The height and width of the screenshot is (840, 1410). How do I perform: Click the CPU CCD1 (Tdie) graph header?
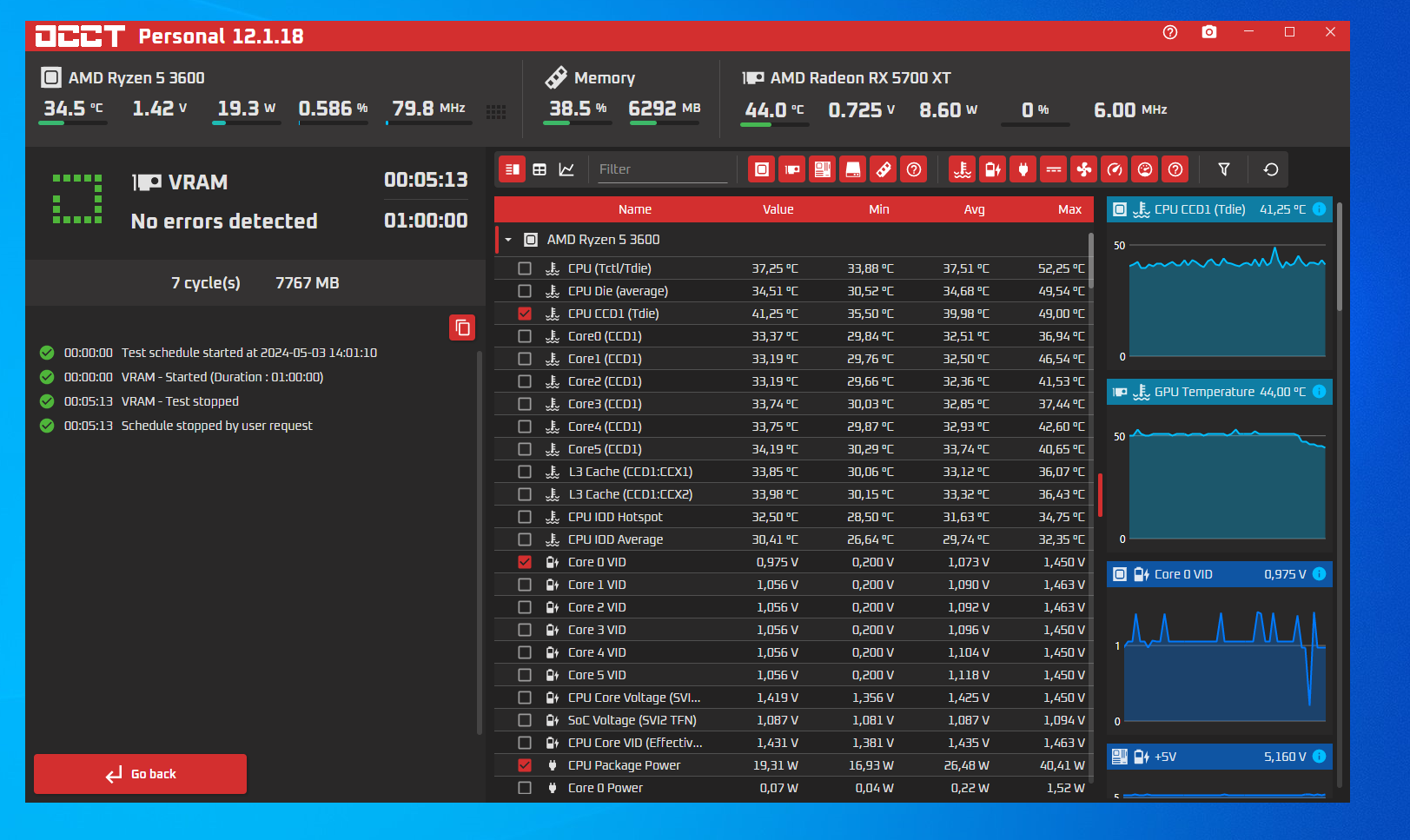1219,209
